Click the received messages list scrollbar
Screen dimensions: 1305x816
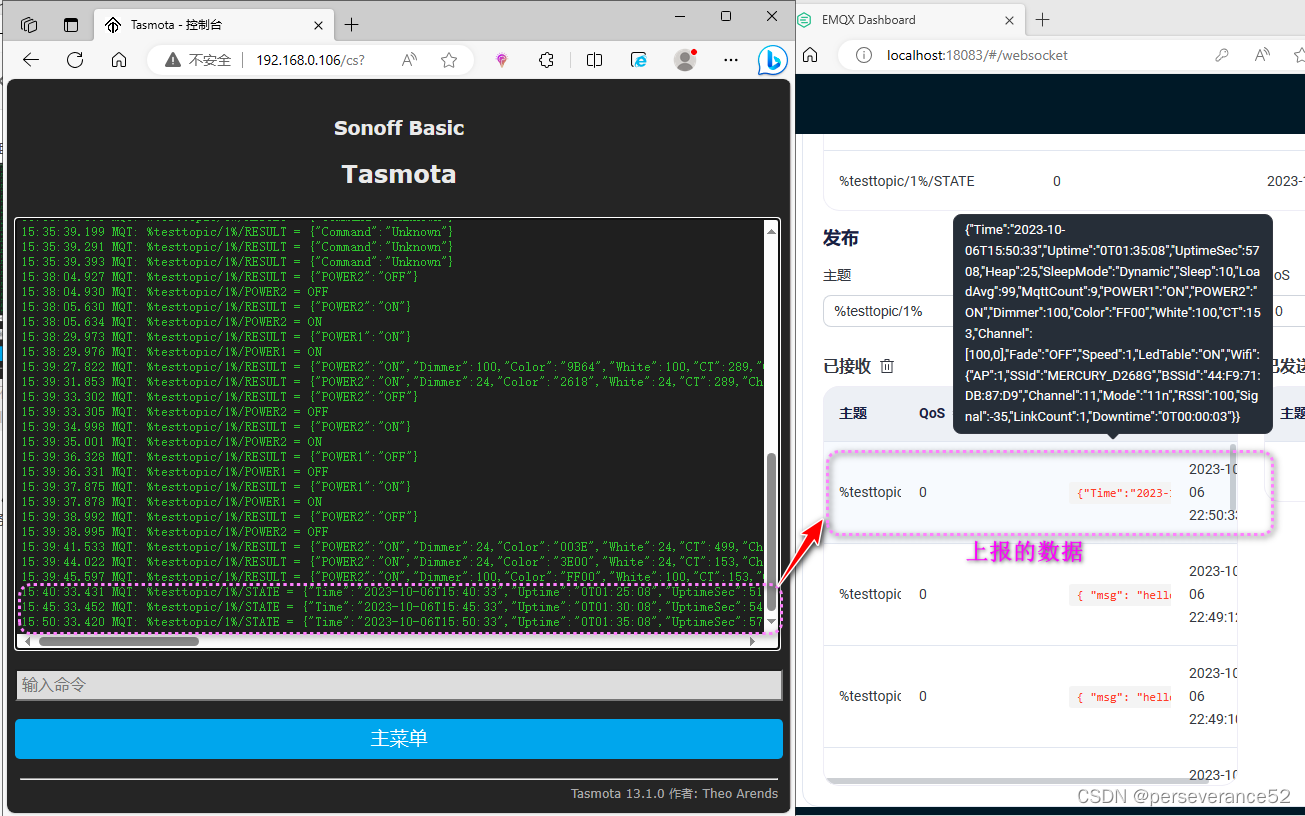(x=1233, y=477)
